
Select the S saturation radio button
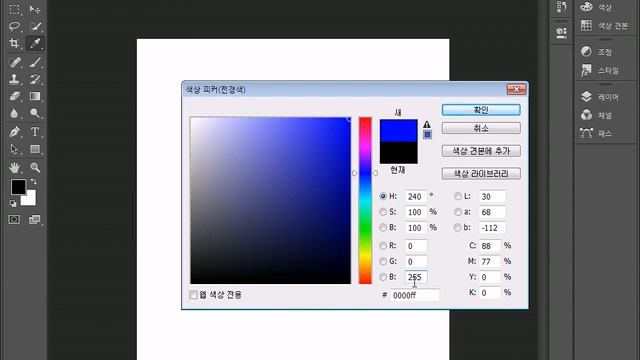(x=383, y=212)
